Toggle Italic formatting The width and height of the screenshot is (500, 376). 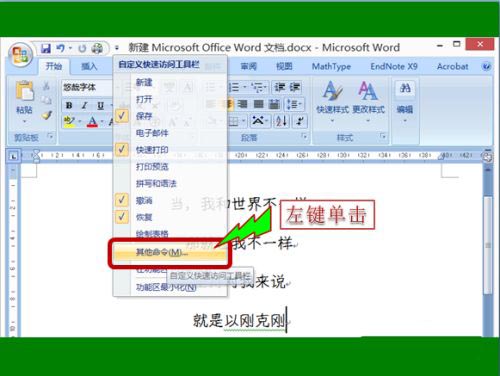point(85,106)
